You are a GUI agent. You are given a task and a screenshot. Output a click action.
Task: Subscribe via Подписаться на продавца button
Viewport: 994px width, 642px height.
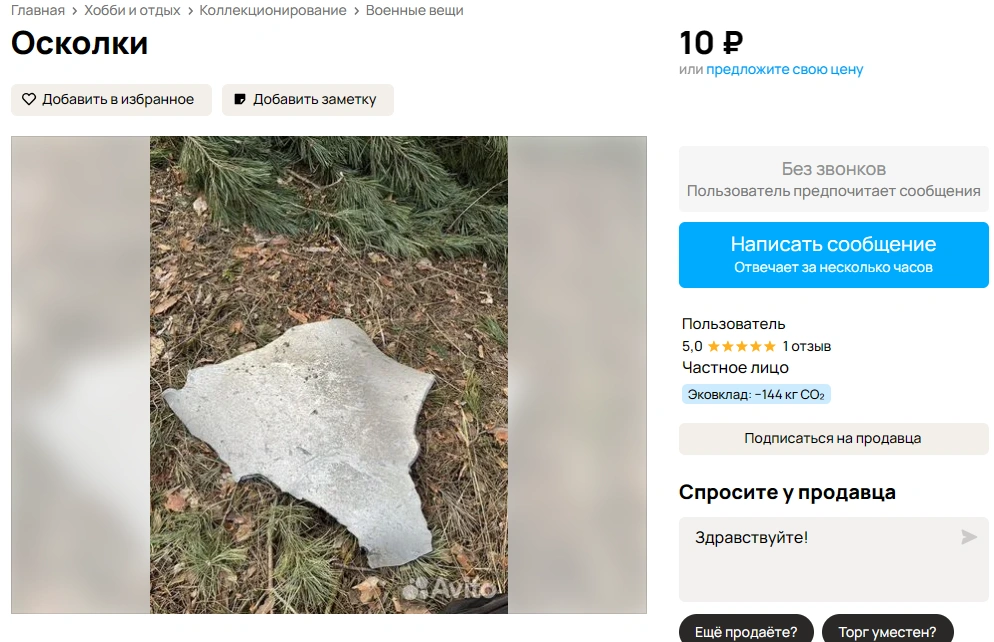coord(833,438)
